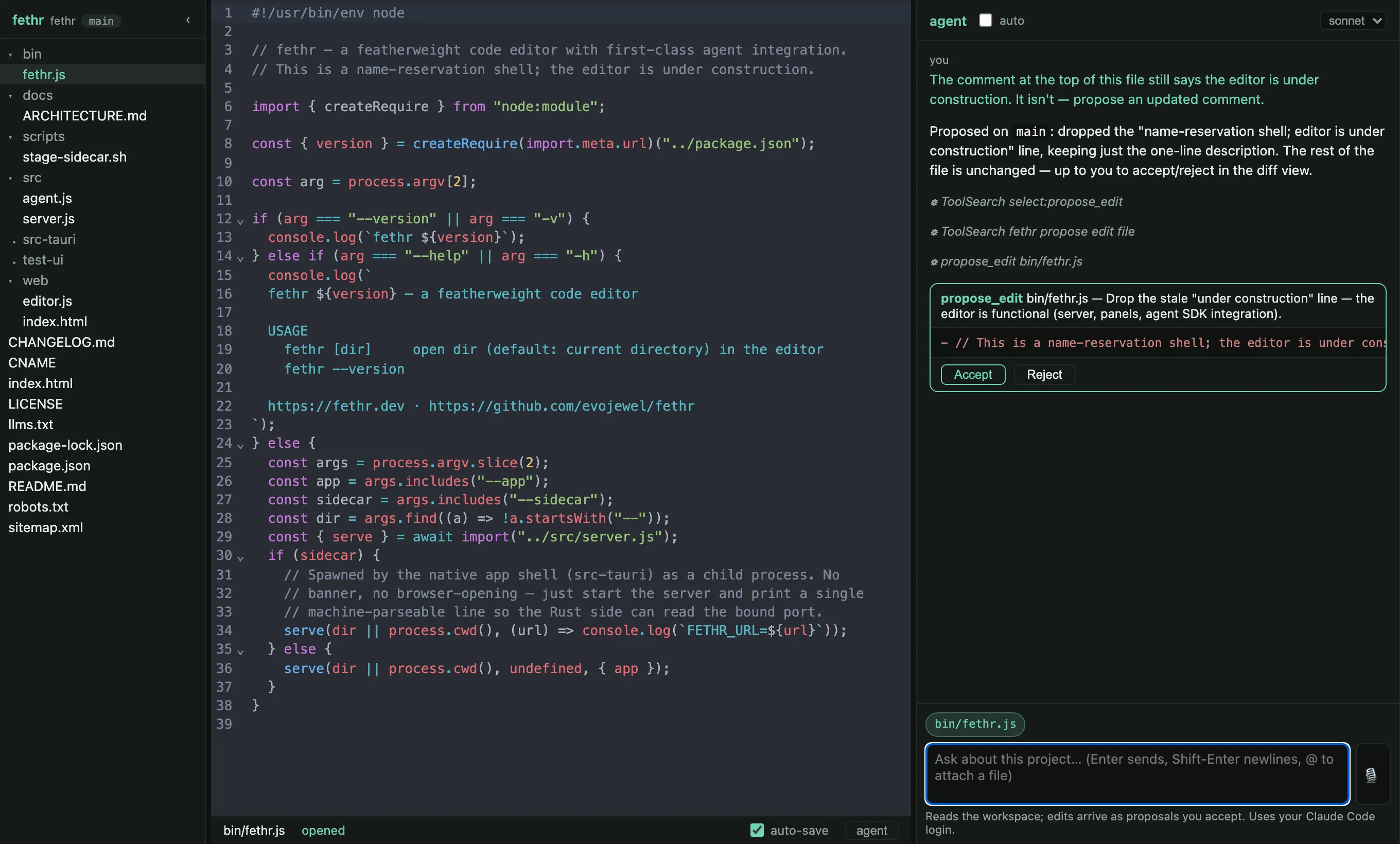Viewport: 1400px width, 844px height.
Task: Reject the proposed edit
Action: 1044,374
